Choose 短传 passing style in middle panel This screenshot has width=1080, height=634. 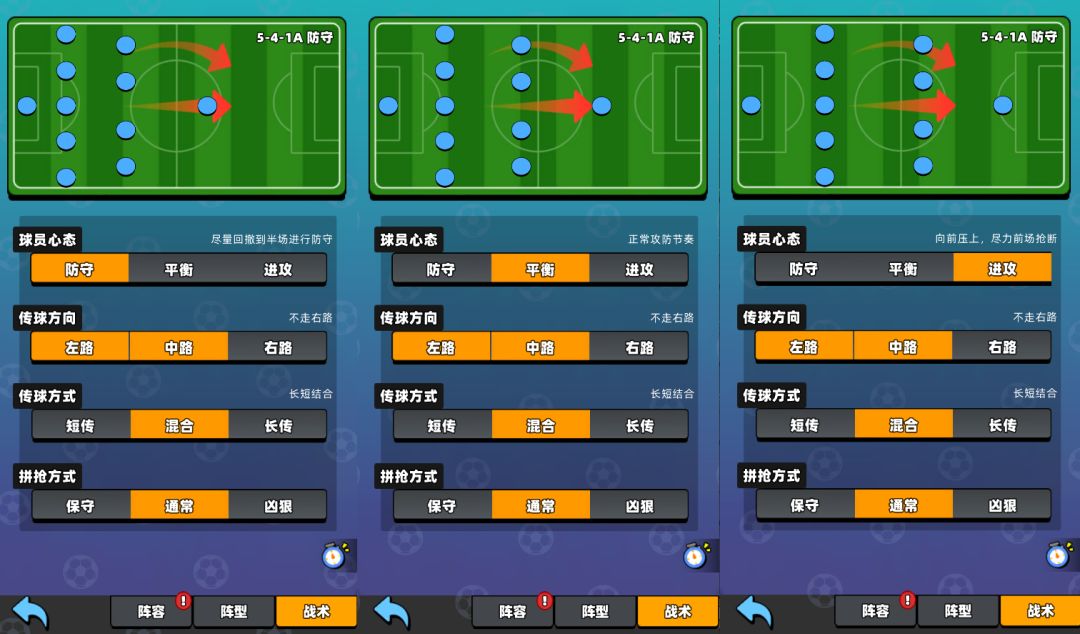click(x=442, y=425)
